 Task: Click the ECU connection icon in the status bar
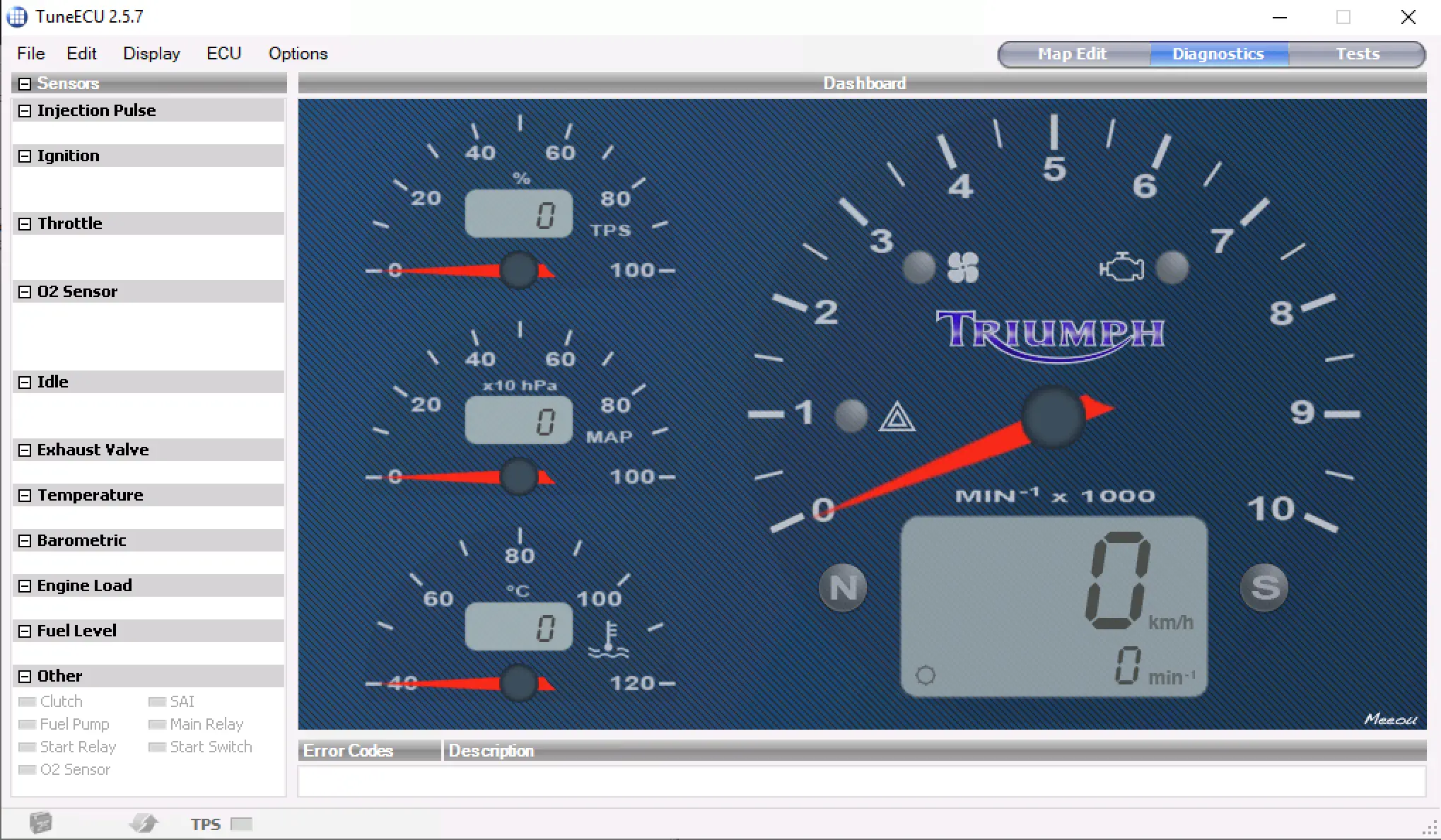click(41, 822)
